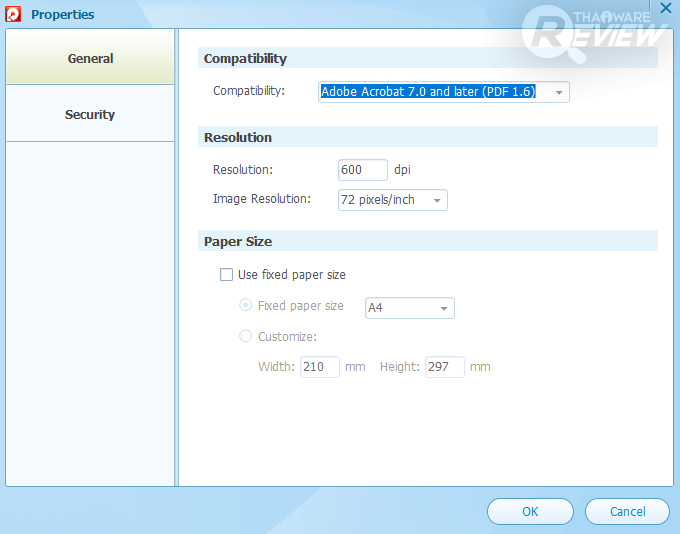The height and width of the screenshot is (534, 680).
Task: Click the Resolution dpi input field
Action: pos(363,170)
